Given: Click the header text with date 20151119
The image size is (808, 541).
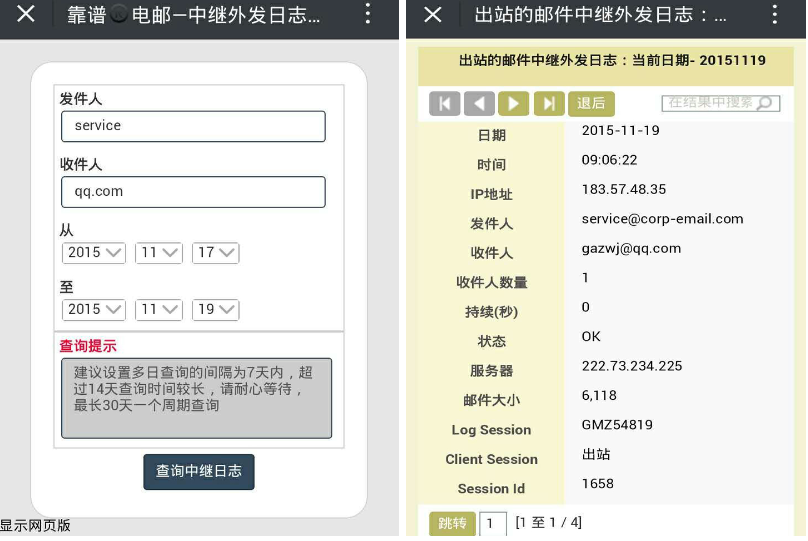Looking at the screenshot, I should 612,60.
